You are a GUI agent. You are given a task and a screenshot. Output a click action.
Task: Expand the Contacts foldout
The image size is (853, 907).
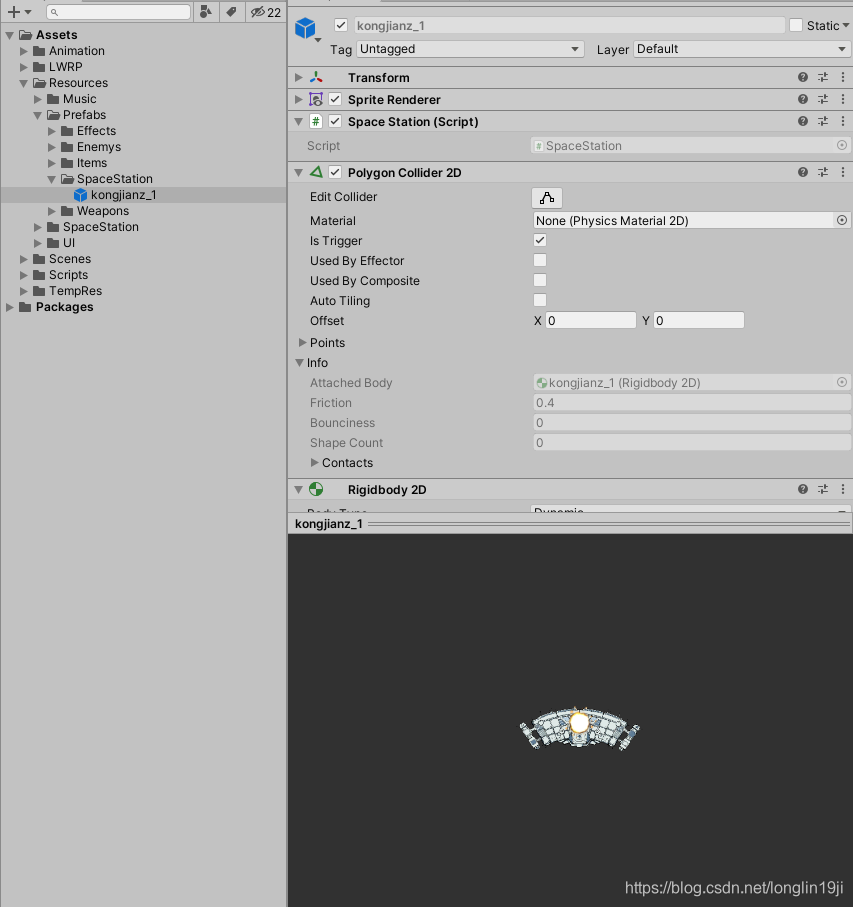coord(314,462)
